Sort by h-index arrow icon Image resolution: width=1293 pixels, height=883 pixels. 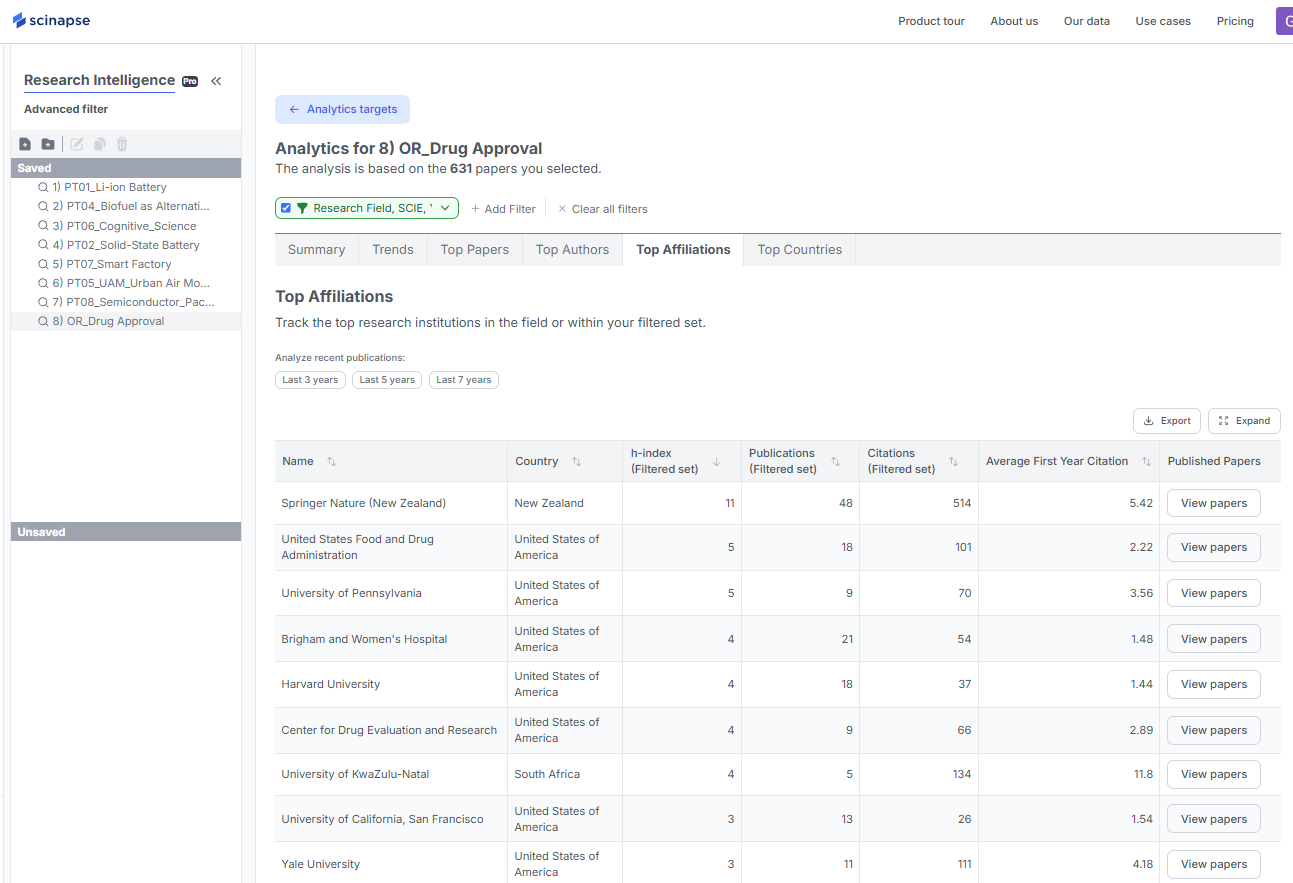(x=716, y=462)
